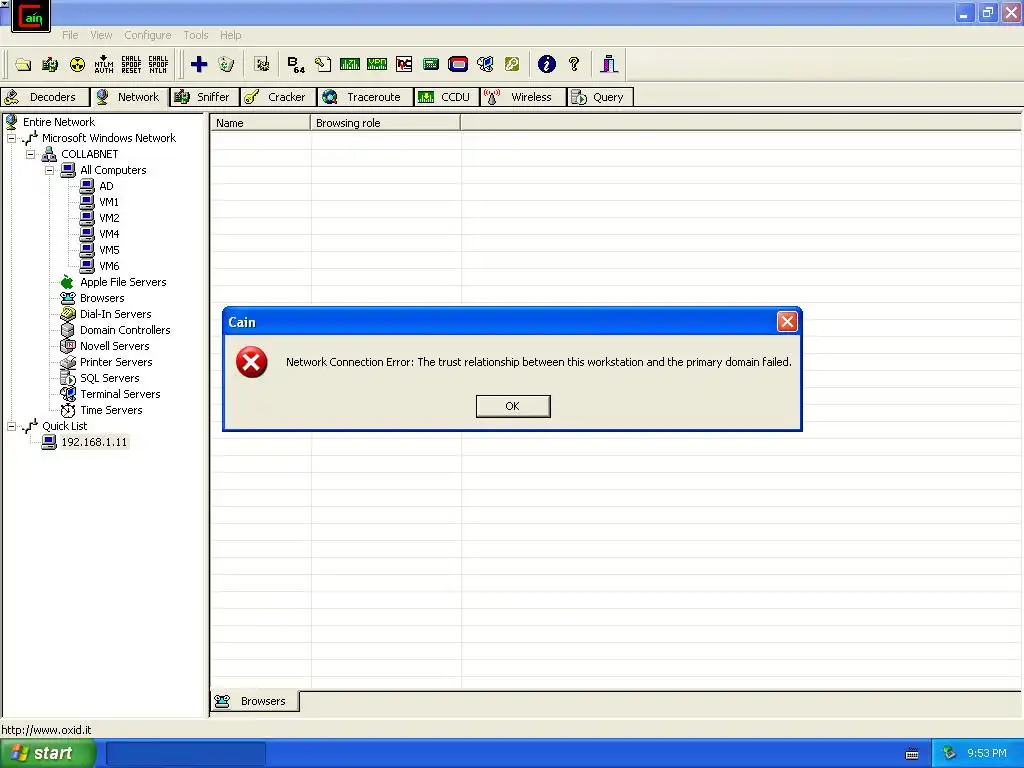Image resolution: width=1024 pixels, height=768 pixels.
Task: Click the Browsing role column header
Action: [385, 123]
